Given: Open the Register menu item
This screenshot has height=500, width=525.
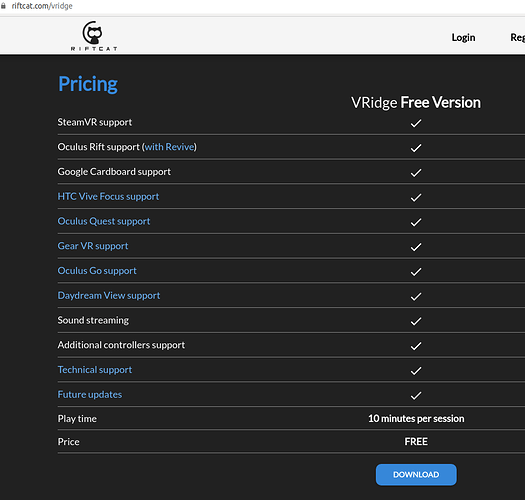Looking at the screenshot, I should pos(517,37).
